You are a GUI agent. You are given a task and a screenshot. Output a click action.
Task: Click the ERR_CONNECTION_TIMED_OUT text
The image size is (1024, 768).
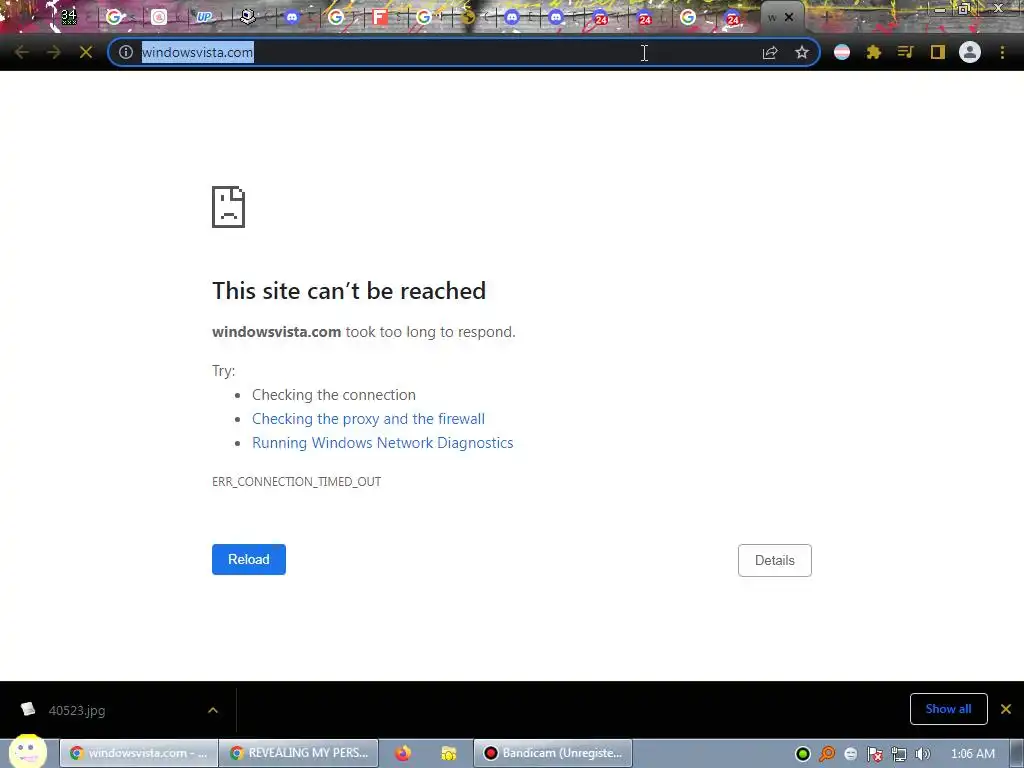click(296, 481)
